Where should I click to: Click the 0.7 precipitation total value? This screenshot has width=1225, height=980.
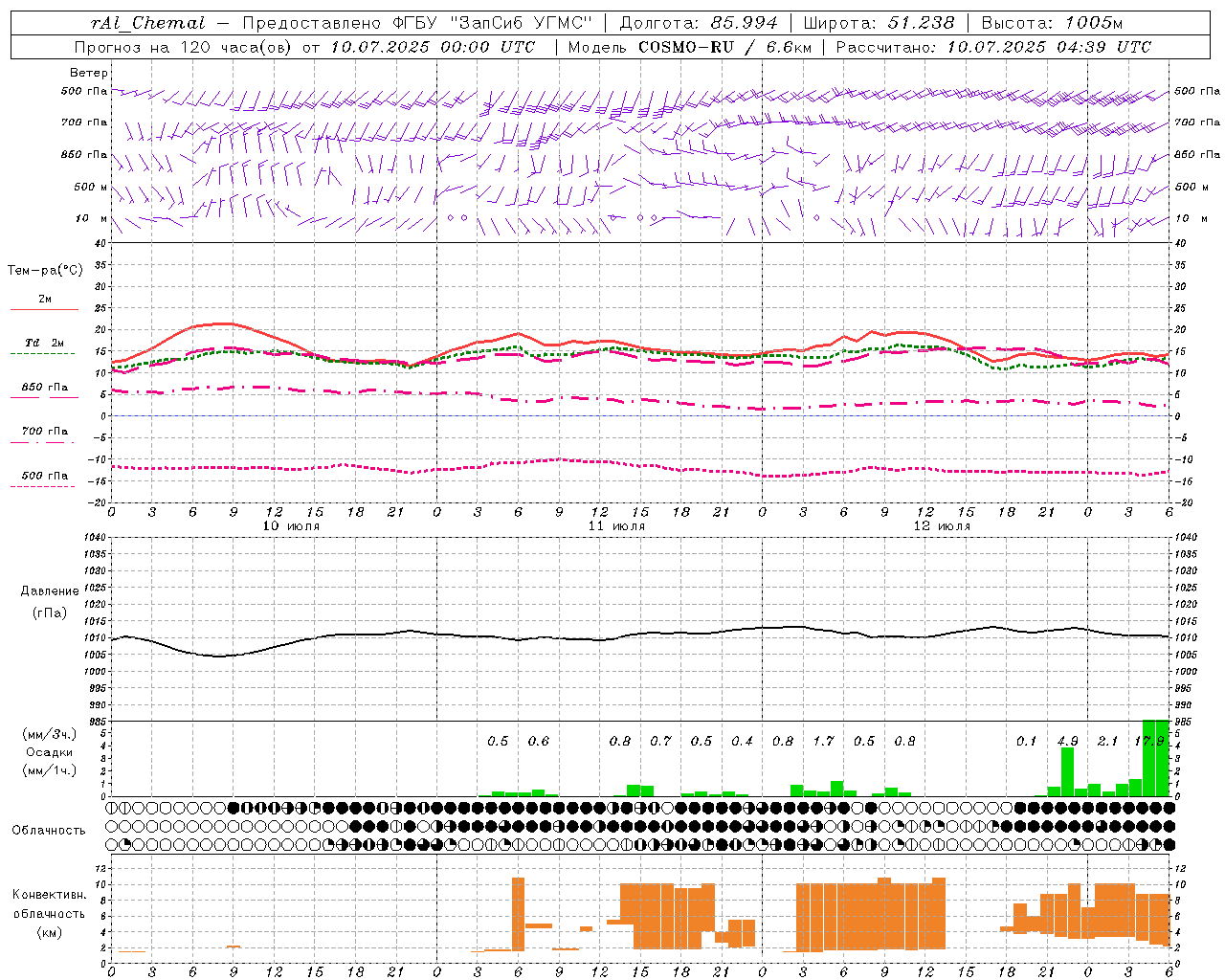661,742
